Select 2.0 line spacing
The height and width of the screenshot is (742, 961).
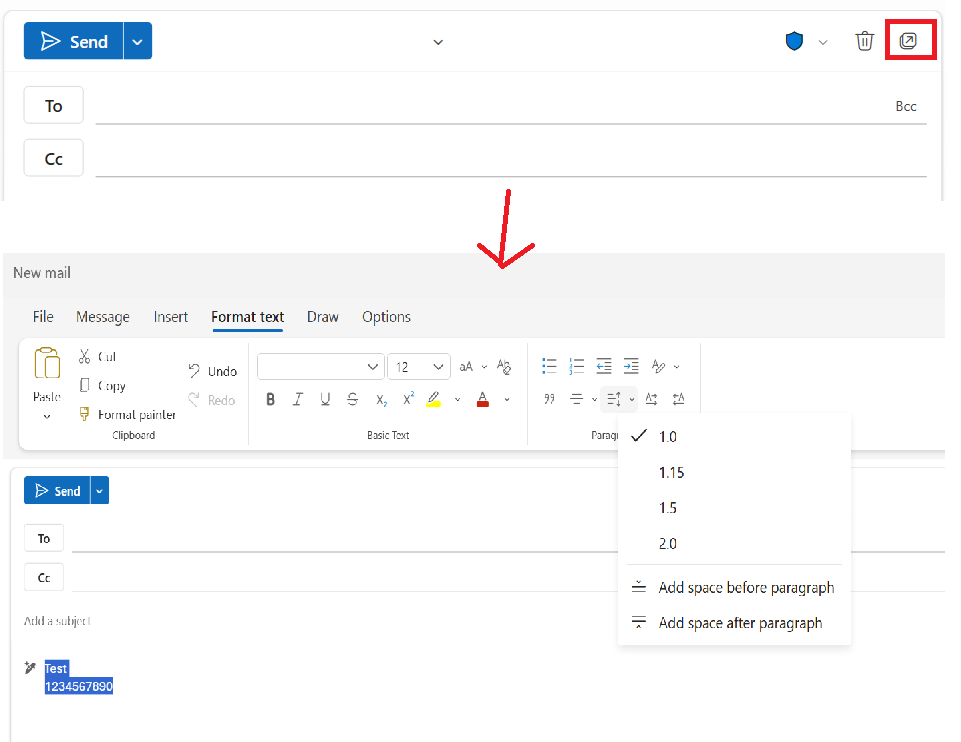pos(734,543)
